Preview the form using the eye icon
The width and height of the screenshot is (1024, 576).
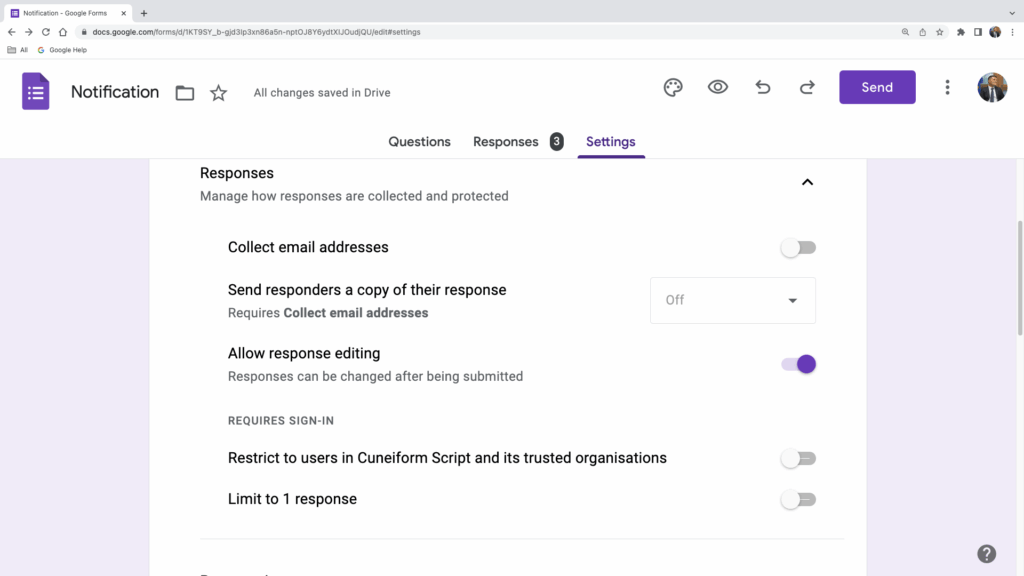tap(717, 87)
